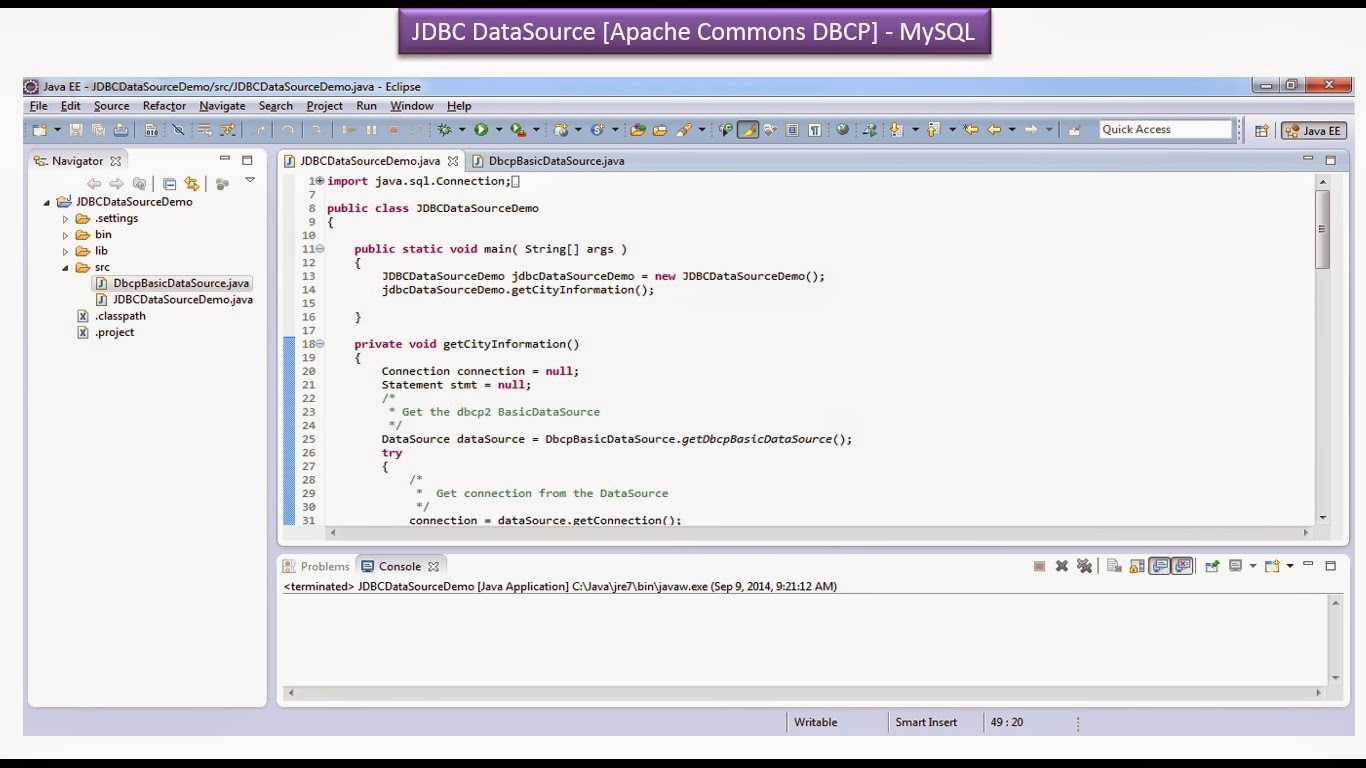Screen dimensions: 1366x768
Task: Save all open files
Action: click(x=99, y=128)
